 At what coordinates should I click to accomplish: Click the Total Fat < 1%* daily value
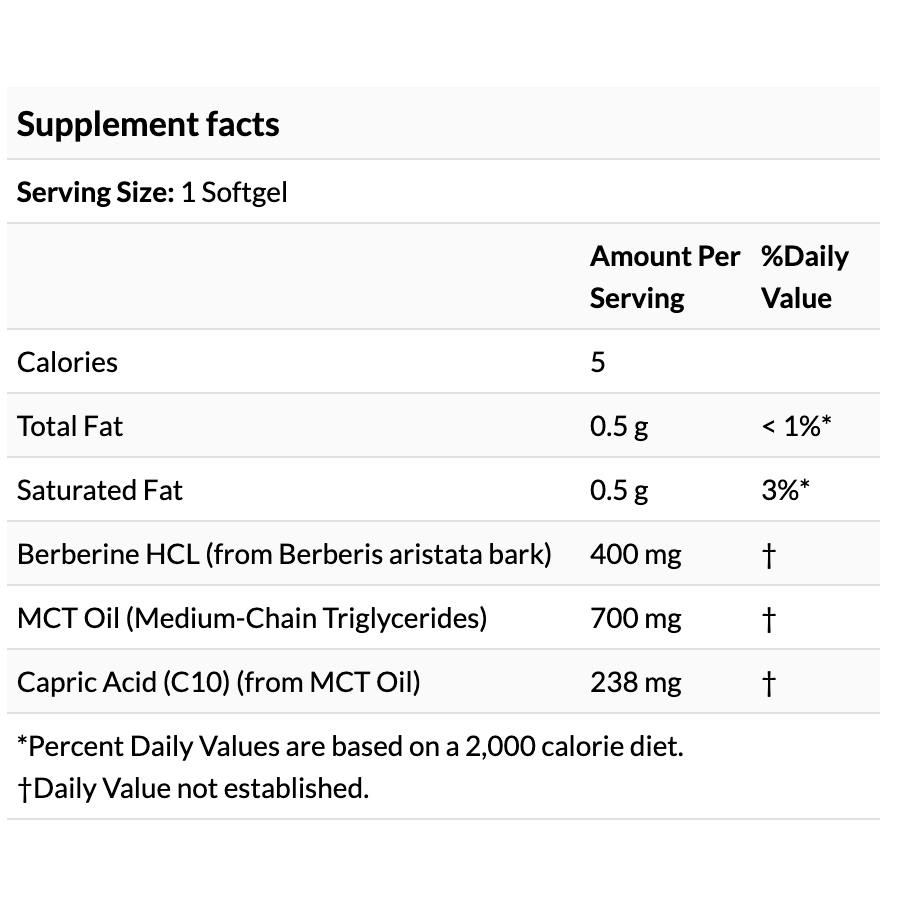click(796, 426)
